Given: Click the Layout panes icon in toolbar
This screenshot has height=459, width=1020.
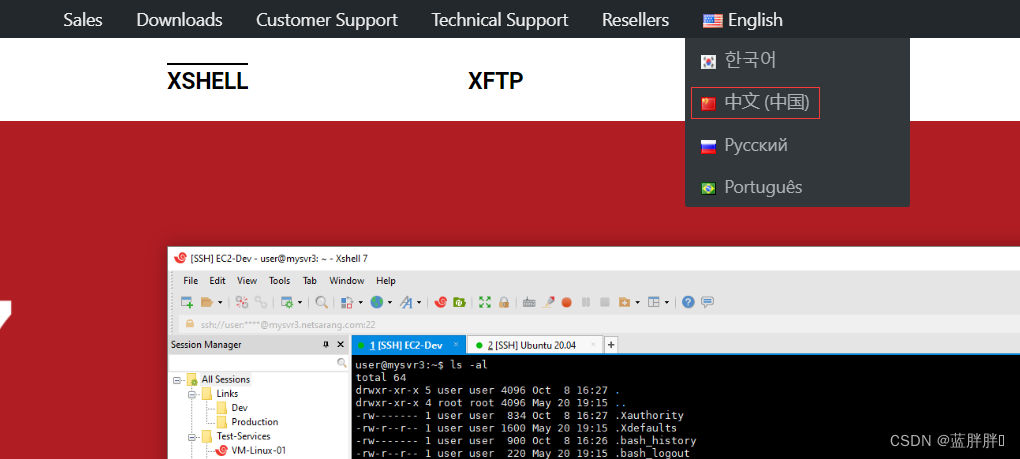Looking at the screenshot, I should click(x=654, y=302).
